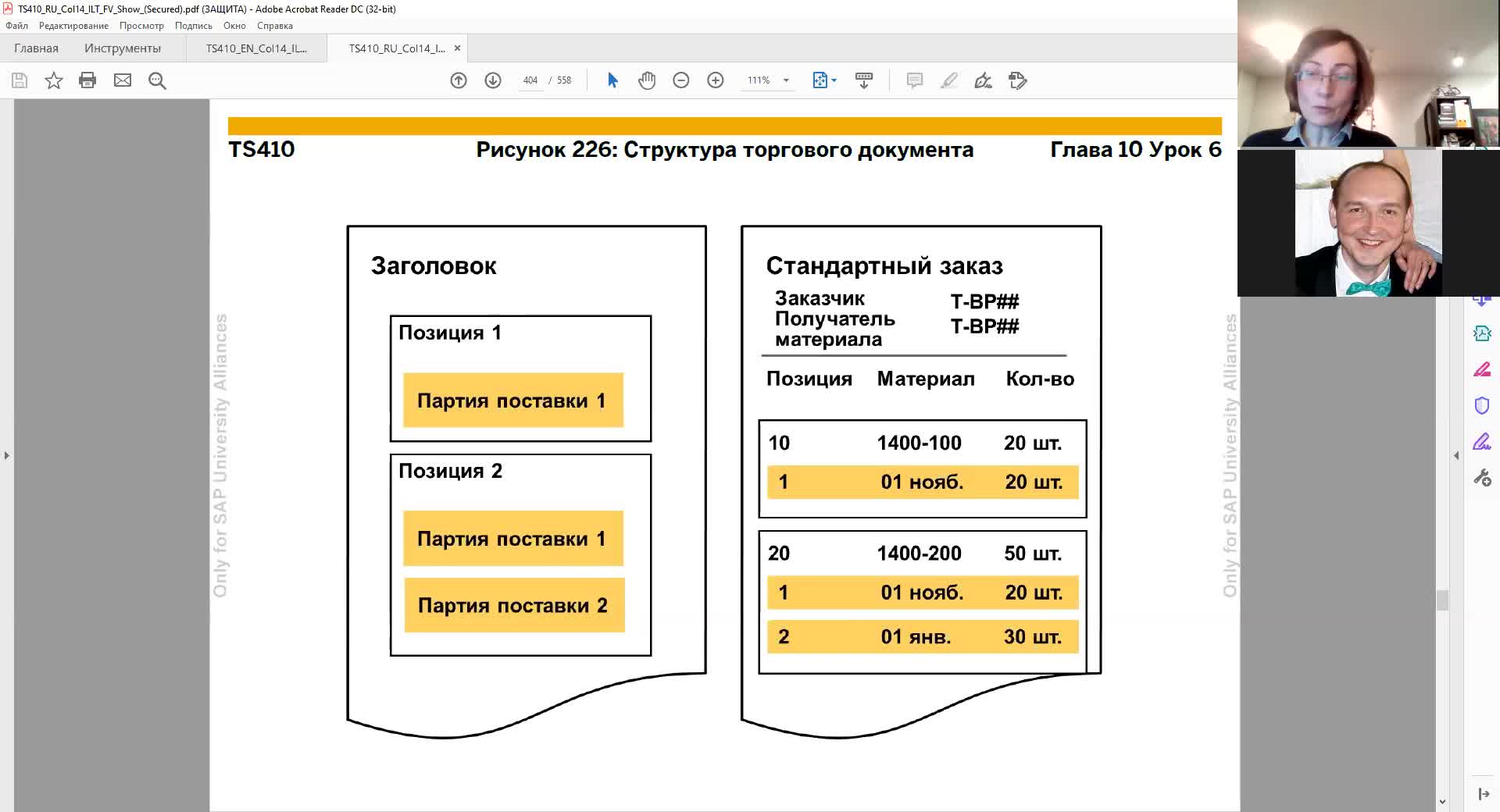Activate the Hand pan tool
The height and width of the screenshot is (812, 1500).
tap(647, 80)
